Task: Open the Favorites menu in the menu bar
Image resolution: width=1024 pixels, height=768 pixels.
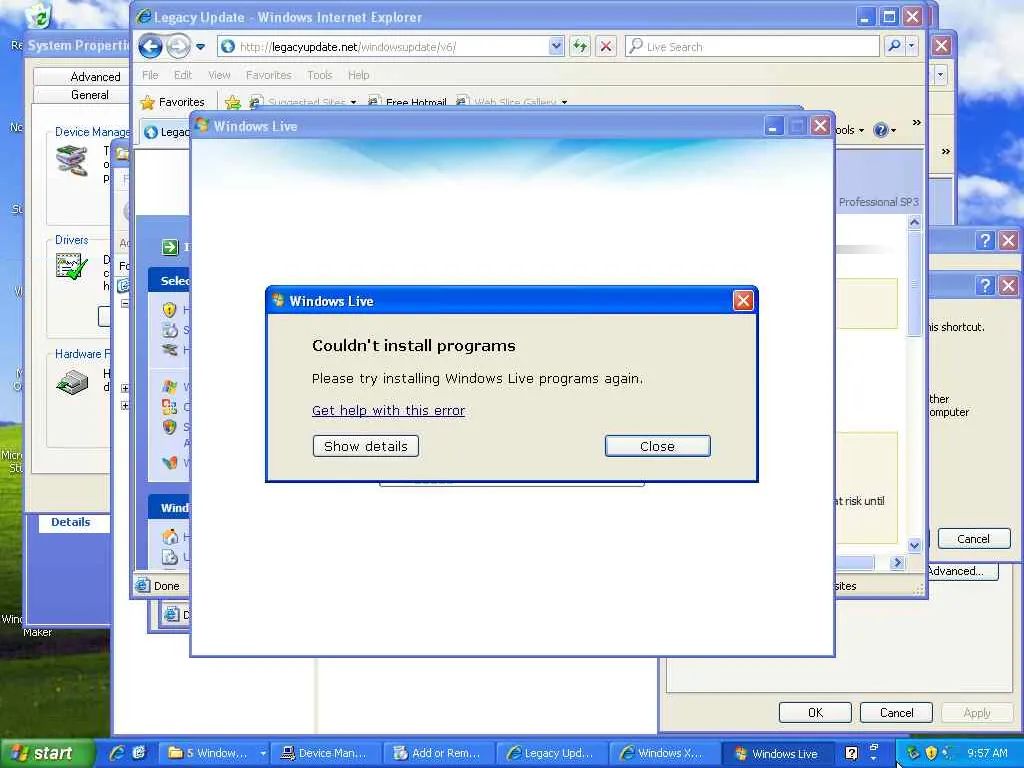Action: point(268,75)
